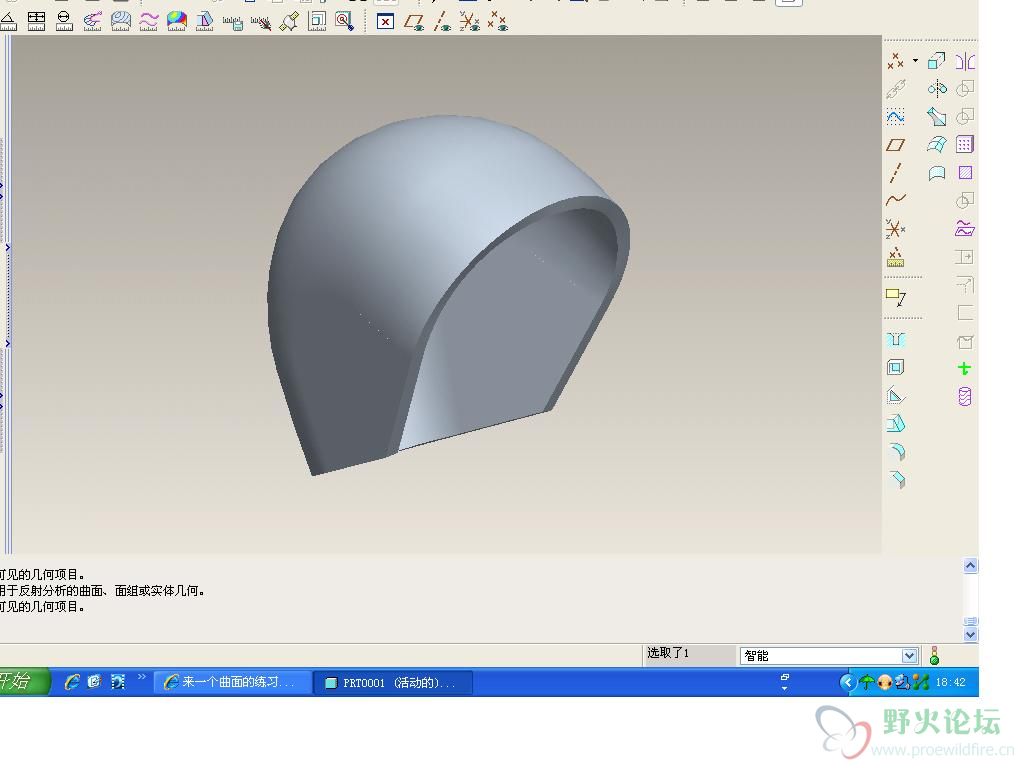The image size is (1024, 768).
Task: Open the 来一个曲面的练习 browser taskbar button
Action: coord(231,682)
